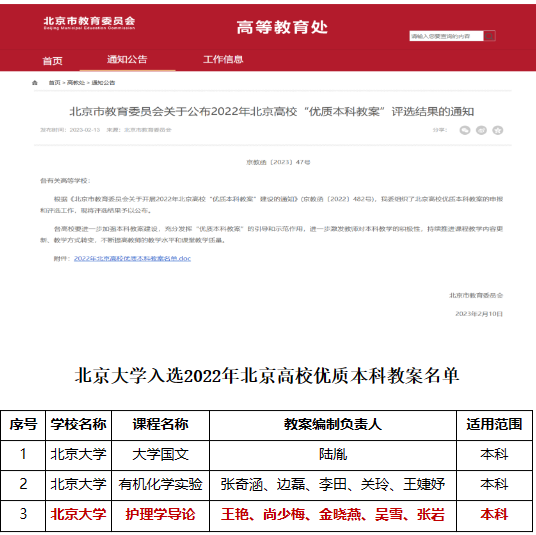Click the 教案编制负责人 column header
Screen dimensions: 536x535
(x=333, y=425)
